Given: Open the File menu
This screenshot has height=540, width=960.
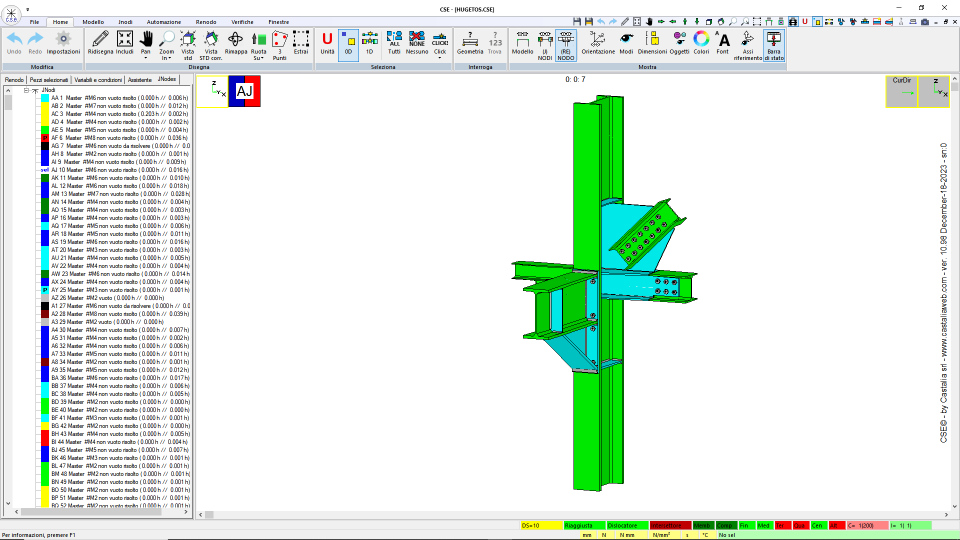Looking at the screenshot, I should pyautogui.click(x=34, y=22).
